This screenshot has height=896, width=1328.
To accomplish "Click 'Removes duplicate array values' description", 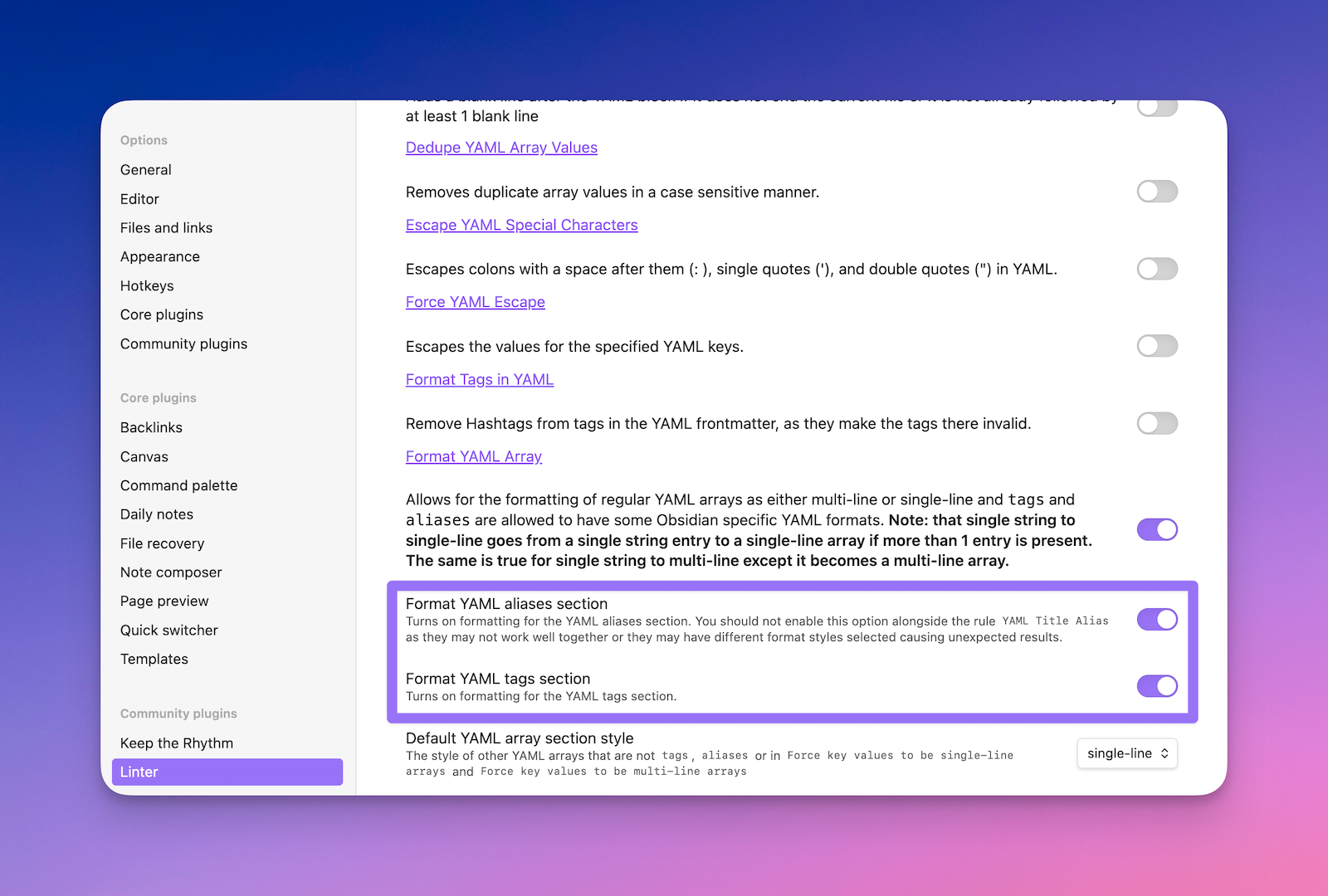I will [x=613, y=192].
